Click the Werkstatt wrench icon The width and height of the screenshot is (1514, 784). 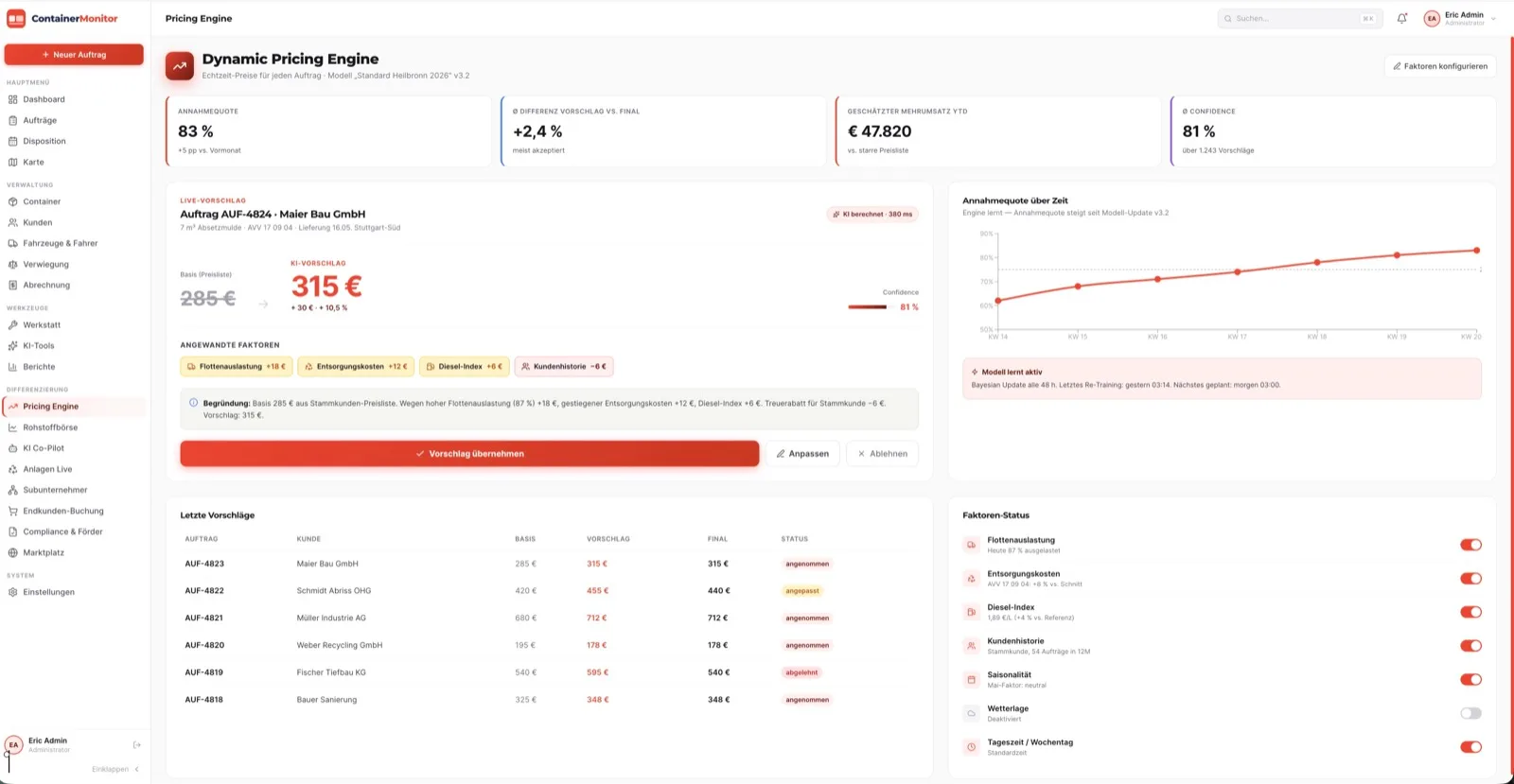pyautogui.click(x=13, y=324)
